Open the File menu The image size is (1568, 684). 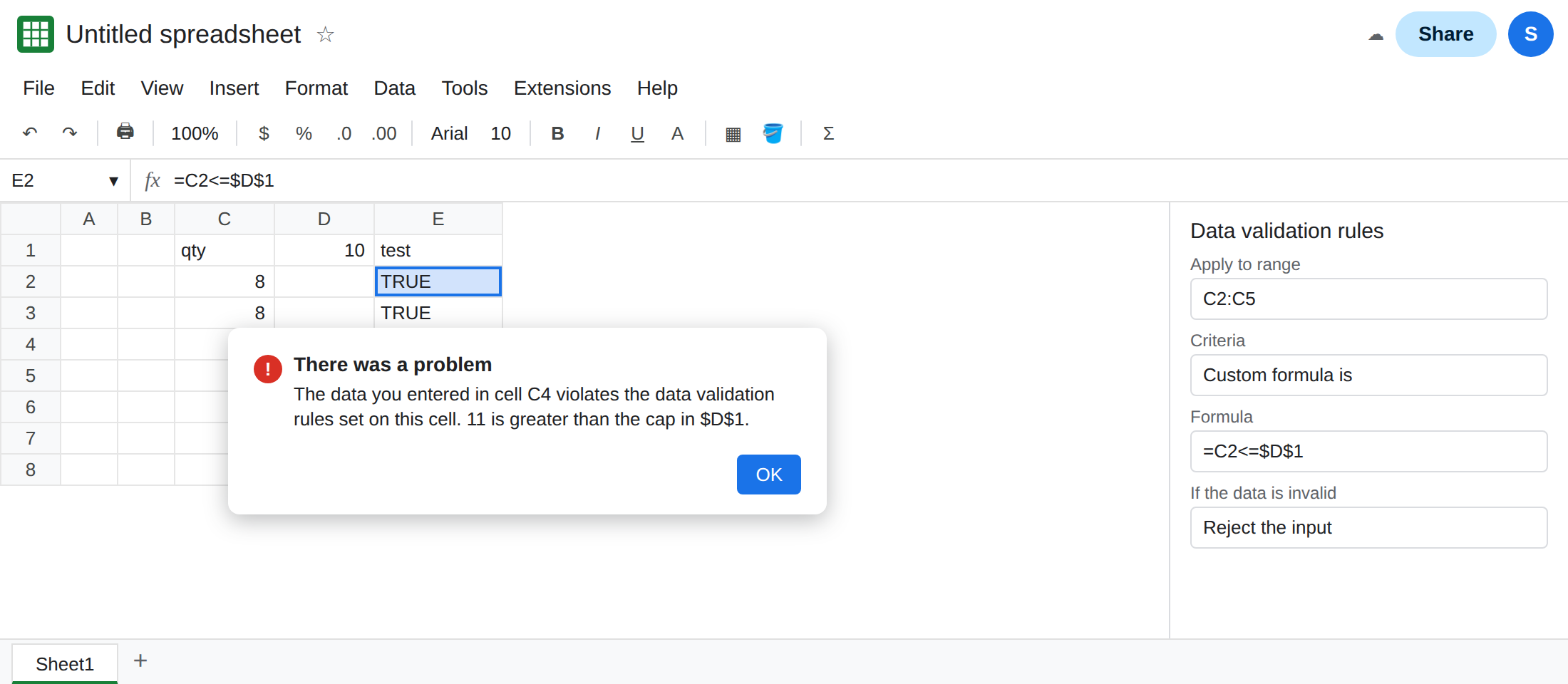38,88
